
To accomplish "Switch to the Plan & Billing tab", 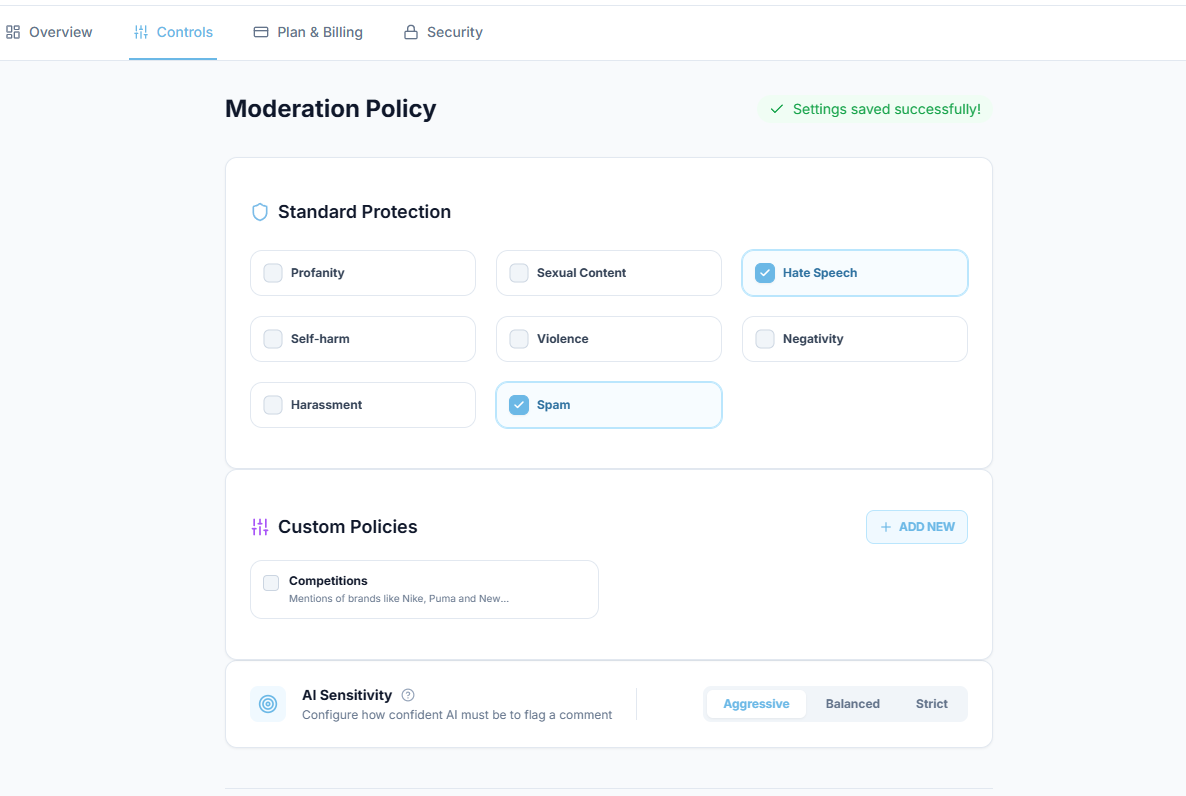I will click(x=307, y=32).
